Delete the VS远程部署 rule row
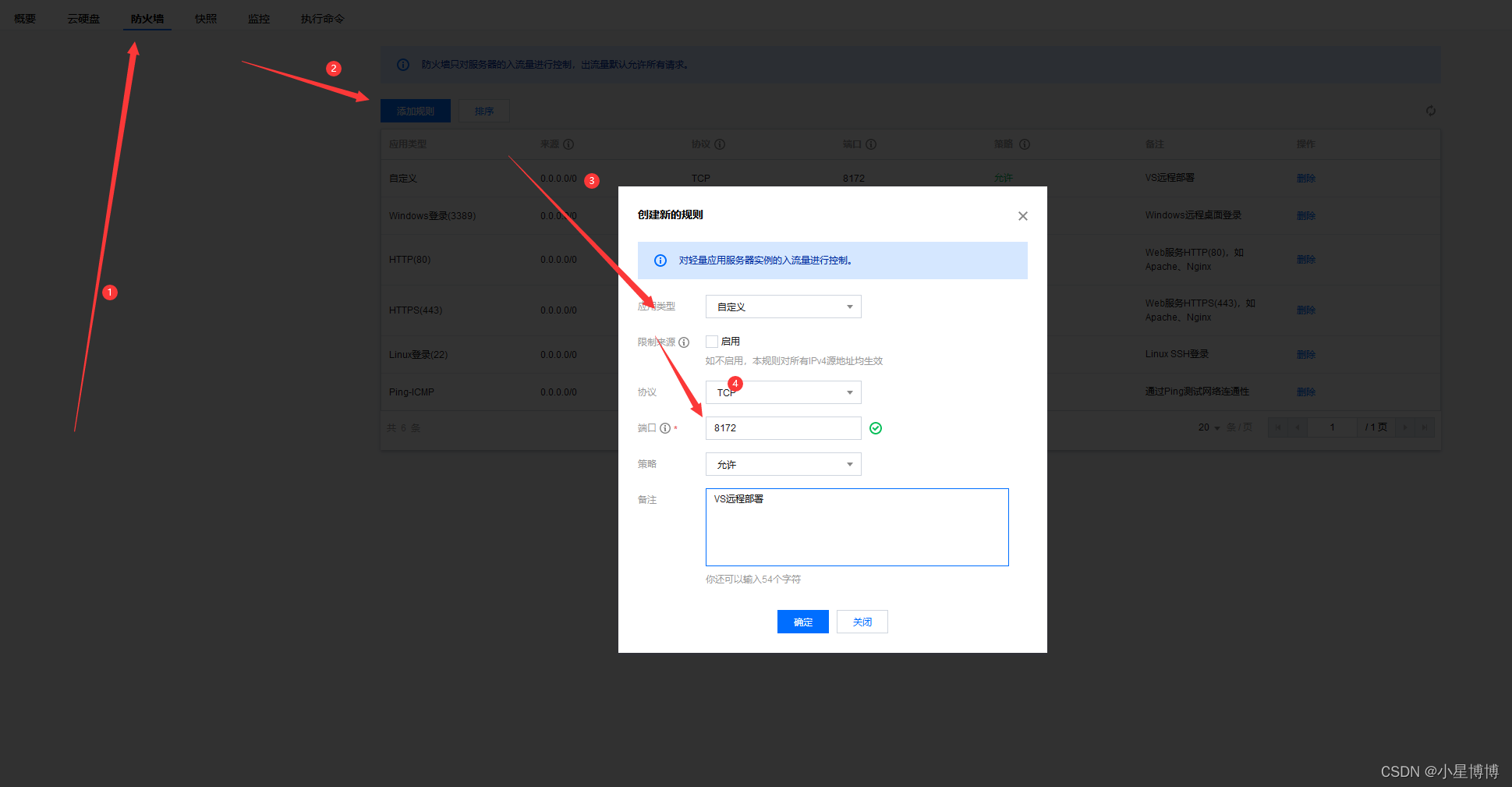 tap(1306, 179)
